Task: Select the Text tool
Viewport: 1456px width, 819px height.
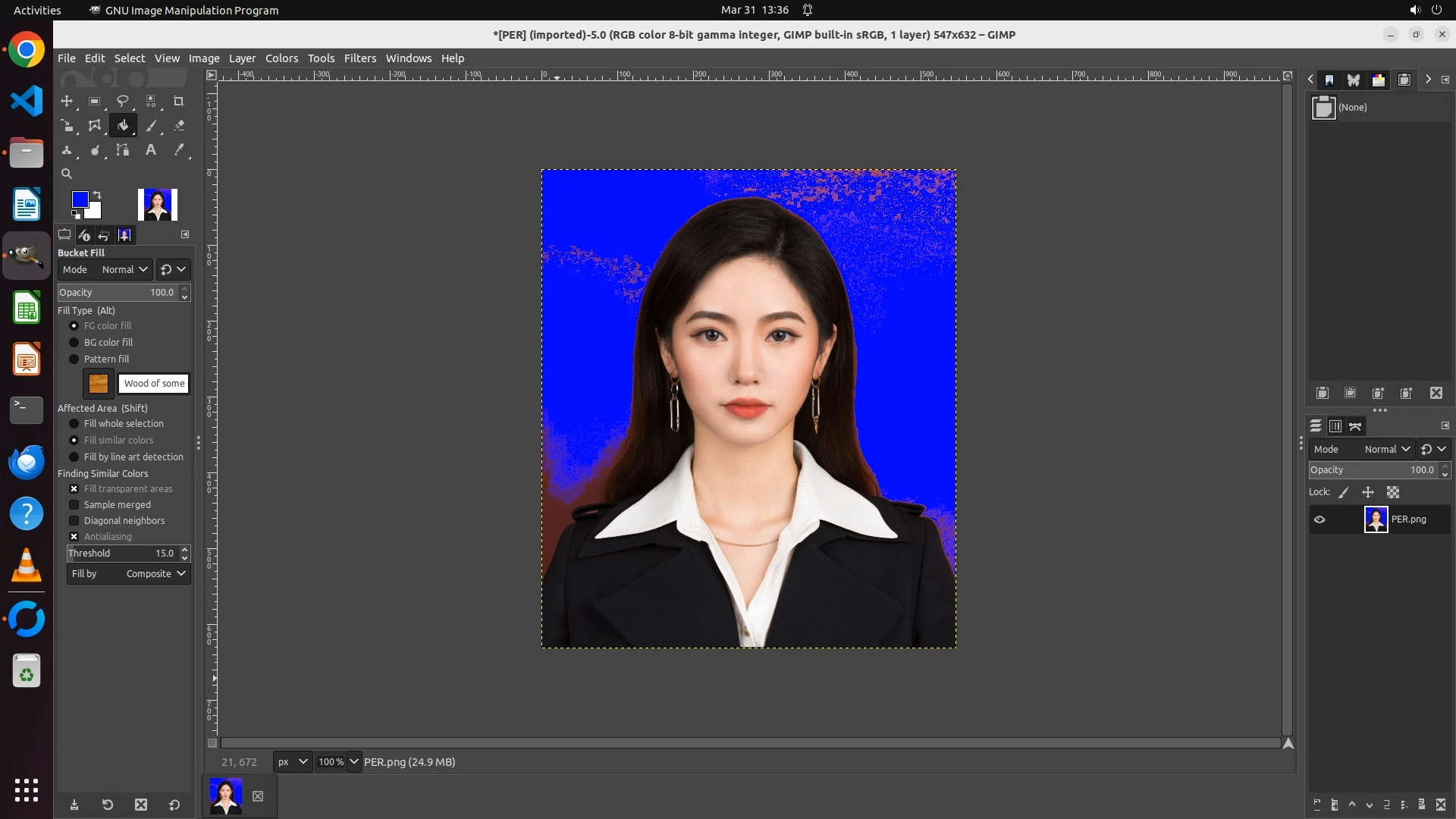Action: 151,150
